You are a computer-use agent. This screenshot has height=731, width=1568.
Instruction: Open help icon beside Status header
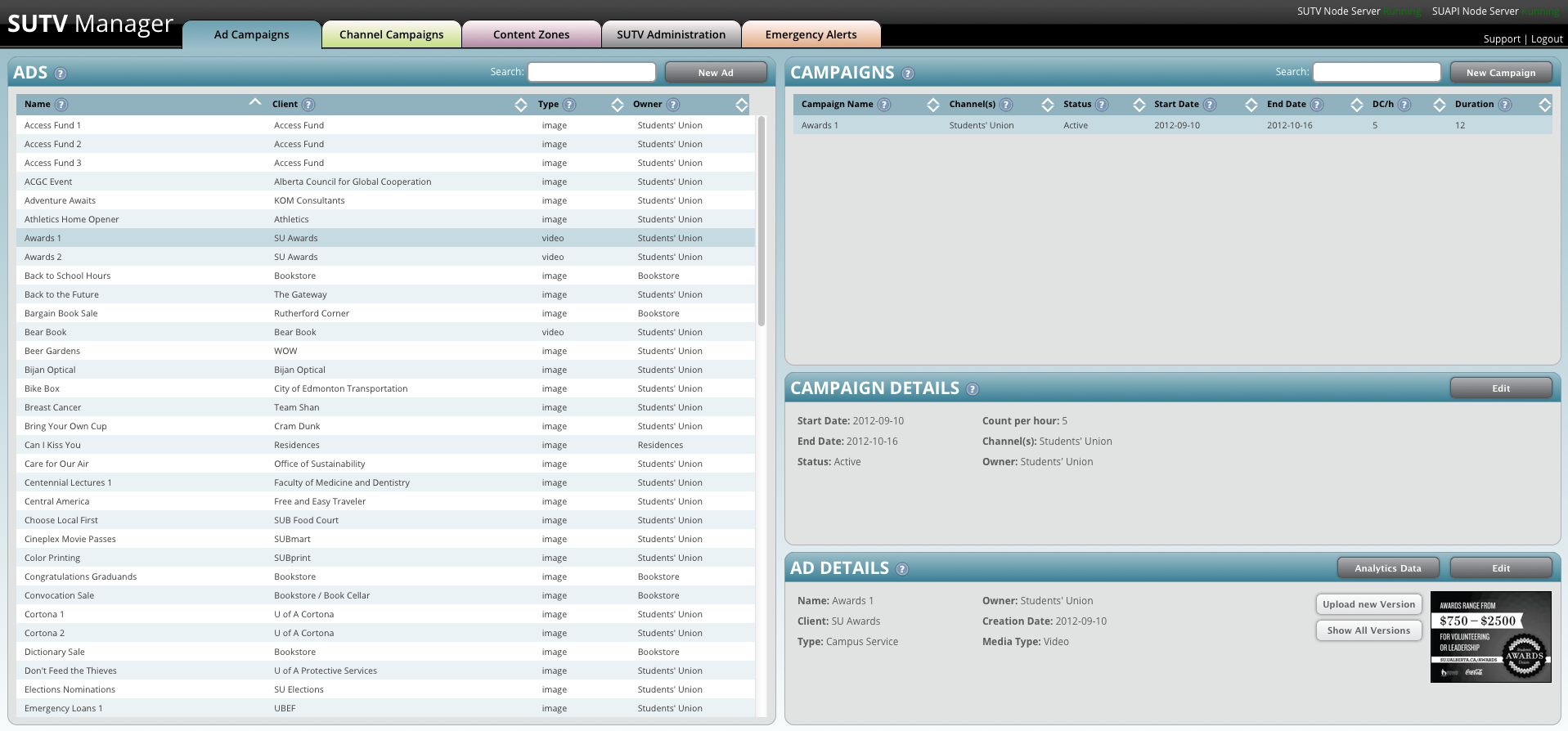1102,105
